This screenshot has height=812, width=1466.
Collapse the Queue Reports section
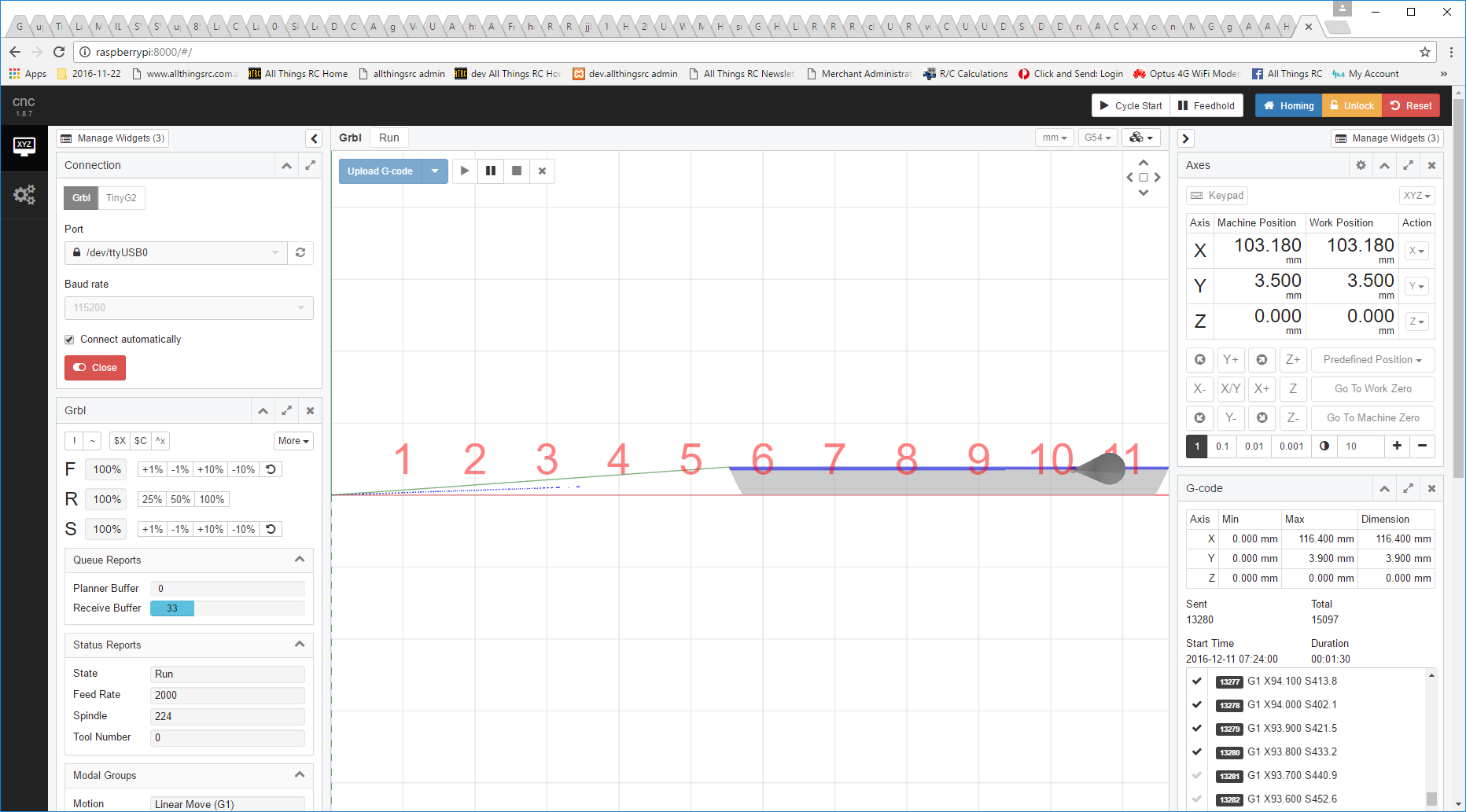[300, 560]
